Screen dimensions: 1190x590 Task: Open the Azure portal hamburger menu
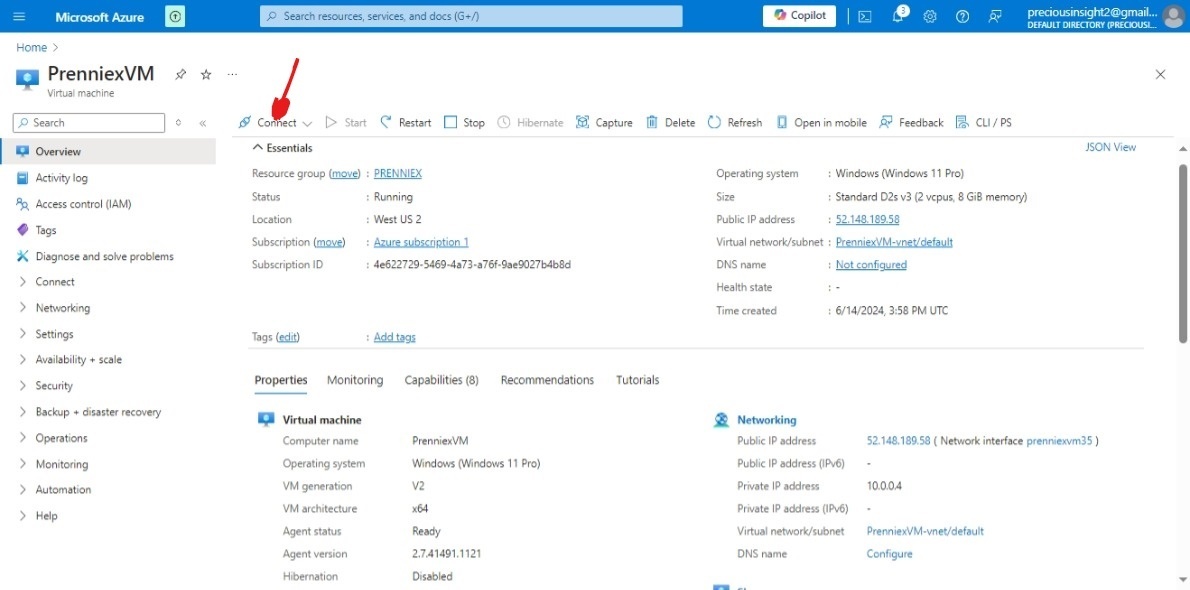(20, 16)
